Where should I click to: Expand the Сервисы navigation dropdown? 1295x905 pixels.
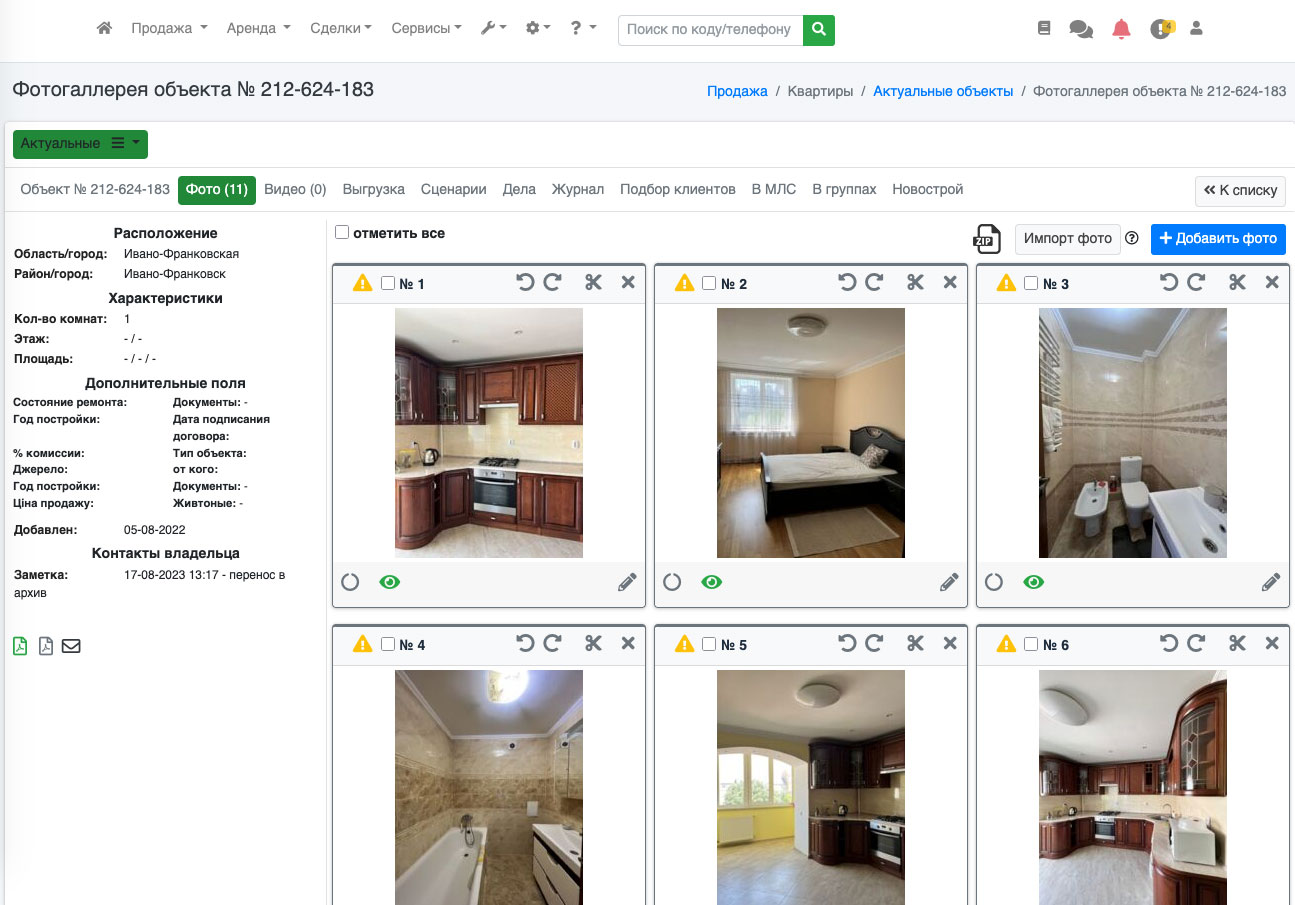click(x=426, y=29)
